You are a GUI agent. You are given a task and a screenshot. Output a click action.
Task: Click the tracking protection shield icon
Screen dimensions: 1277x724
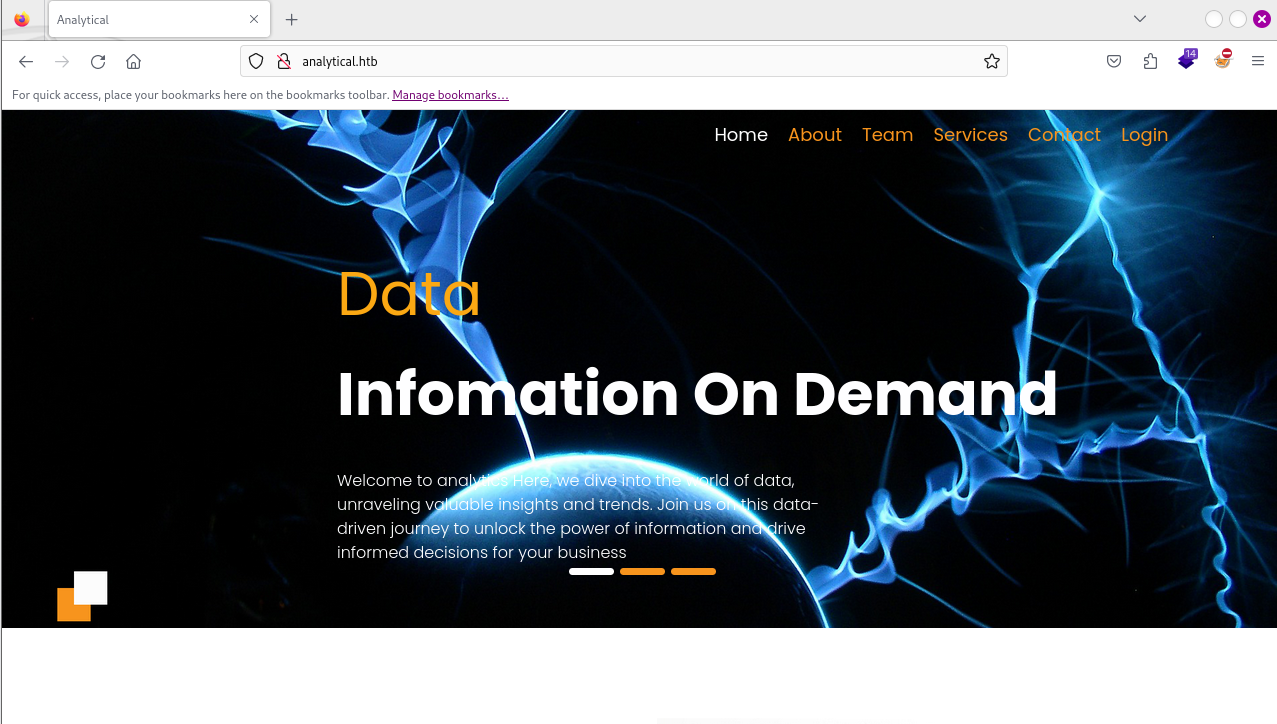pos(256,61)
